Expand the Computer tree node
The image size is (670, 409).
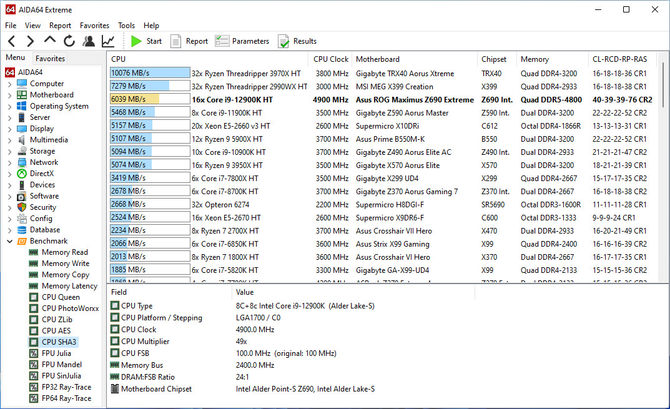9,84
